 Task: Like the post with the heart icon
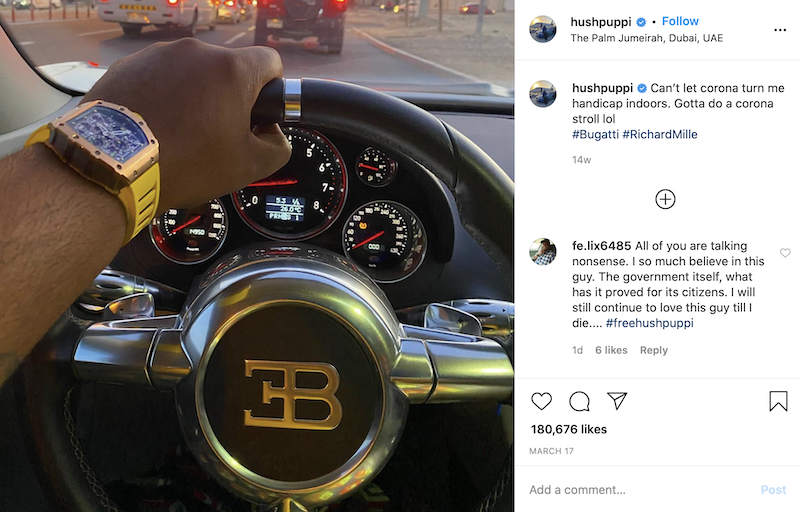pyautogui.click(x=541, y=401)
